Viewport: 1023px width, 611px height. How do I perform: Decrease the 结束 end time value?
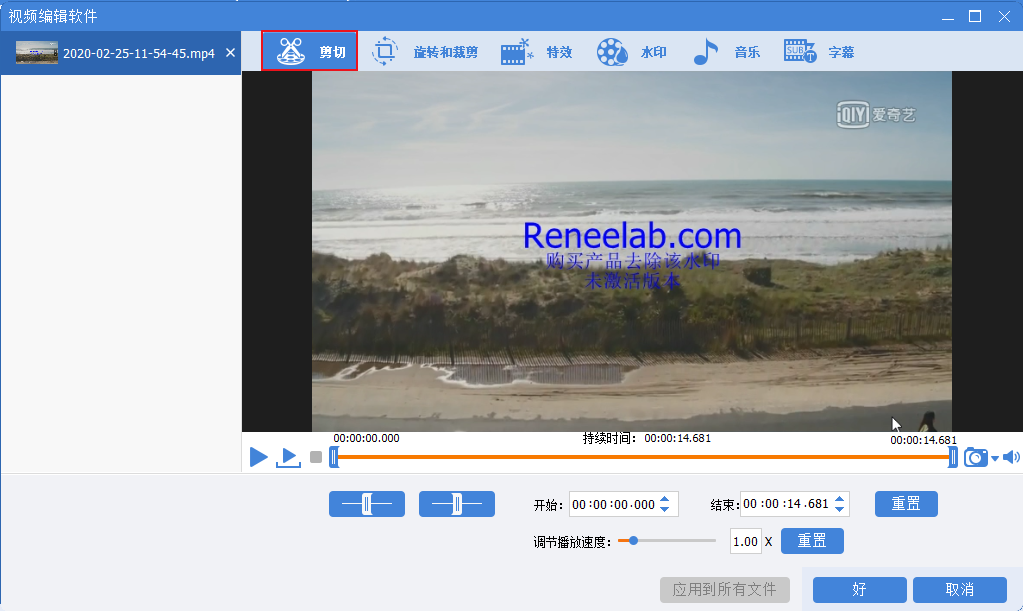click(840, 509)
